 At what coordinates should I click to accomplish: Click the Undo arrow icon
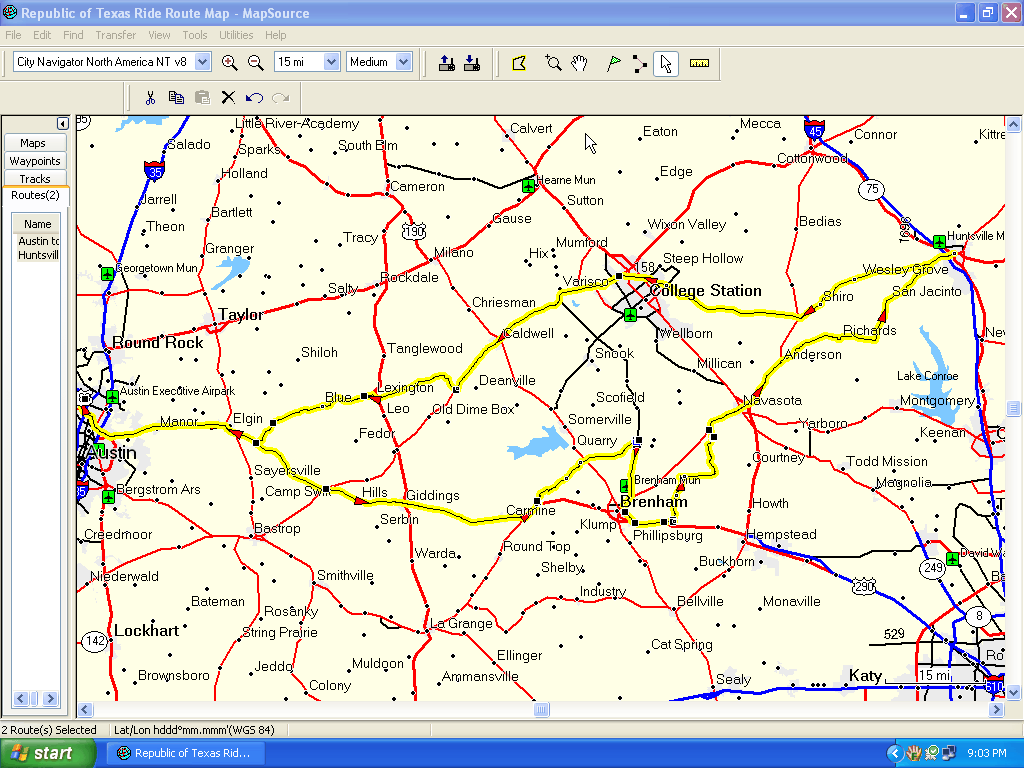(254, 97)
